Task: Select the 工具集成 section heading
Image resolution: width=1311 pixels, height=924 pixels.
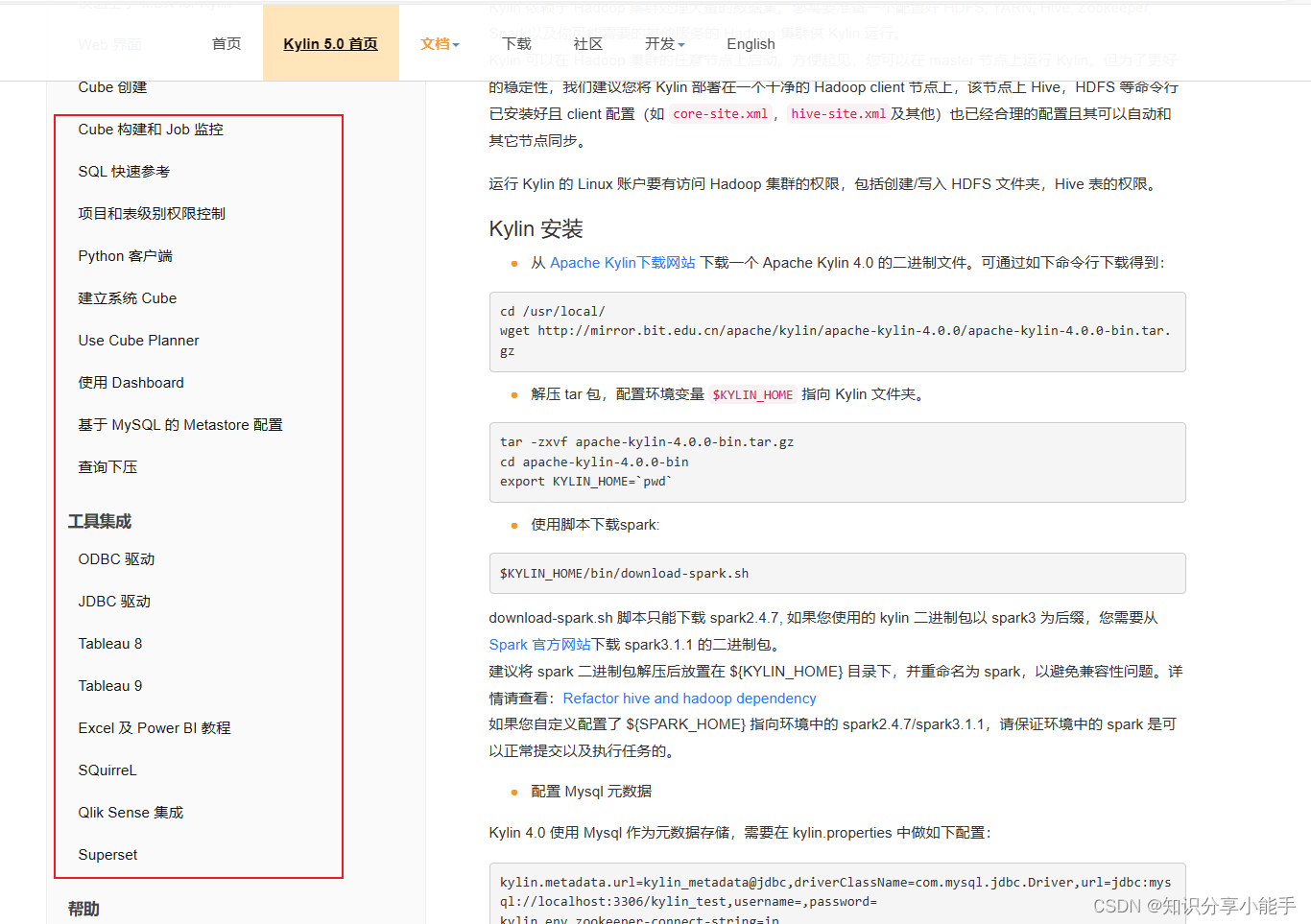Action: [x=100, y=521]
